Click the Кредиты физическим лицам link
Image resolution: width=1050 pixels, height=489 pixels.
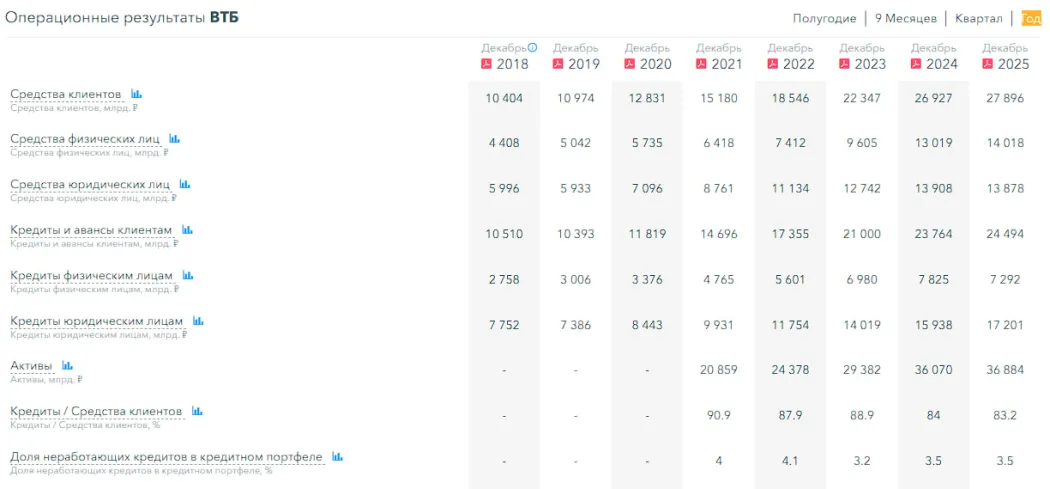91,275
